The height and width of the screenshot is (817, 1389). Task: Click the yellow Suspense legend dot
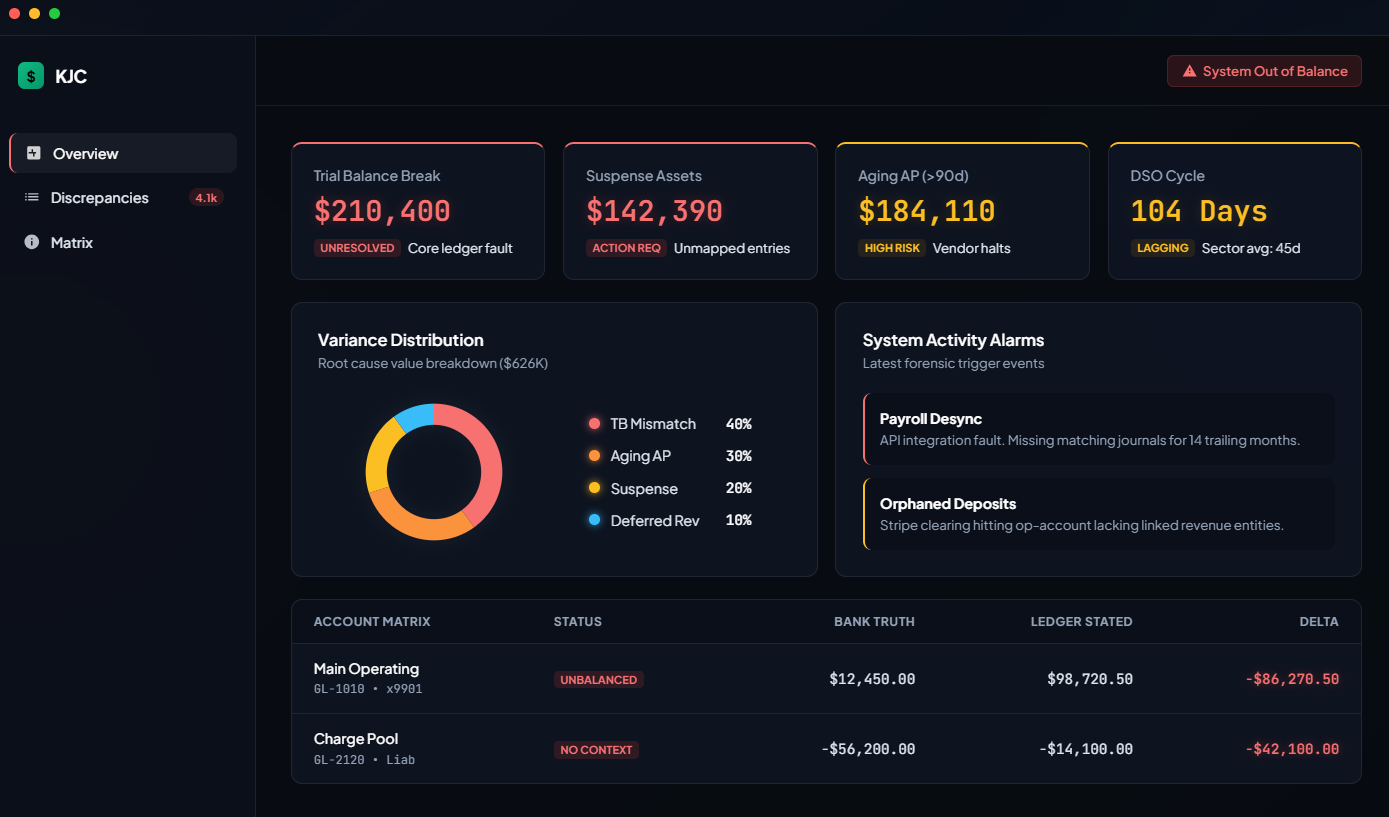[x=594, y=488]
